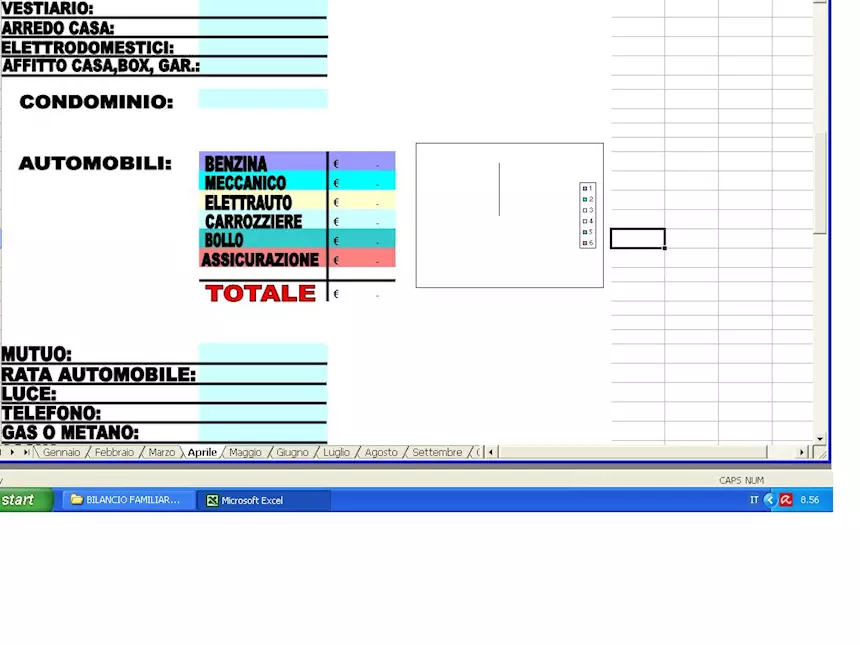The height and width of the screenshot is (645, 860).
Task: Click the TELEFONO value cell
Action: pos(263,412)
